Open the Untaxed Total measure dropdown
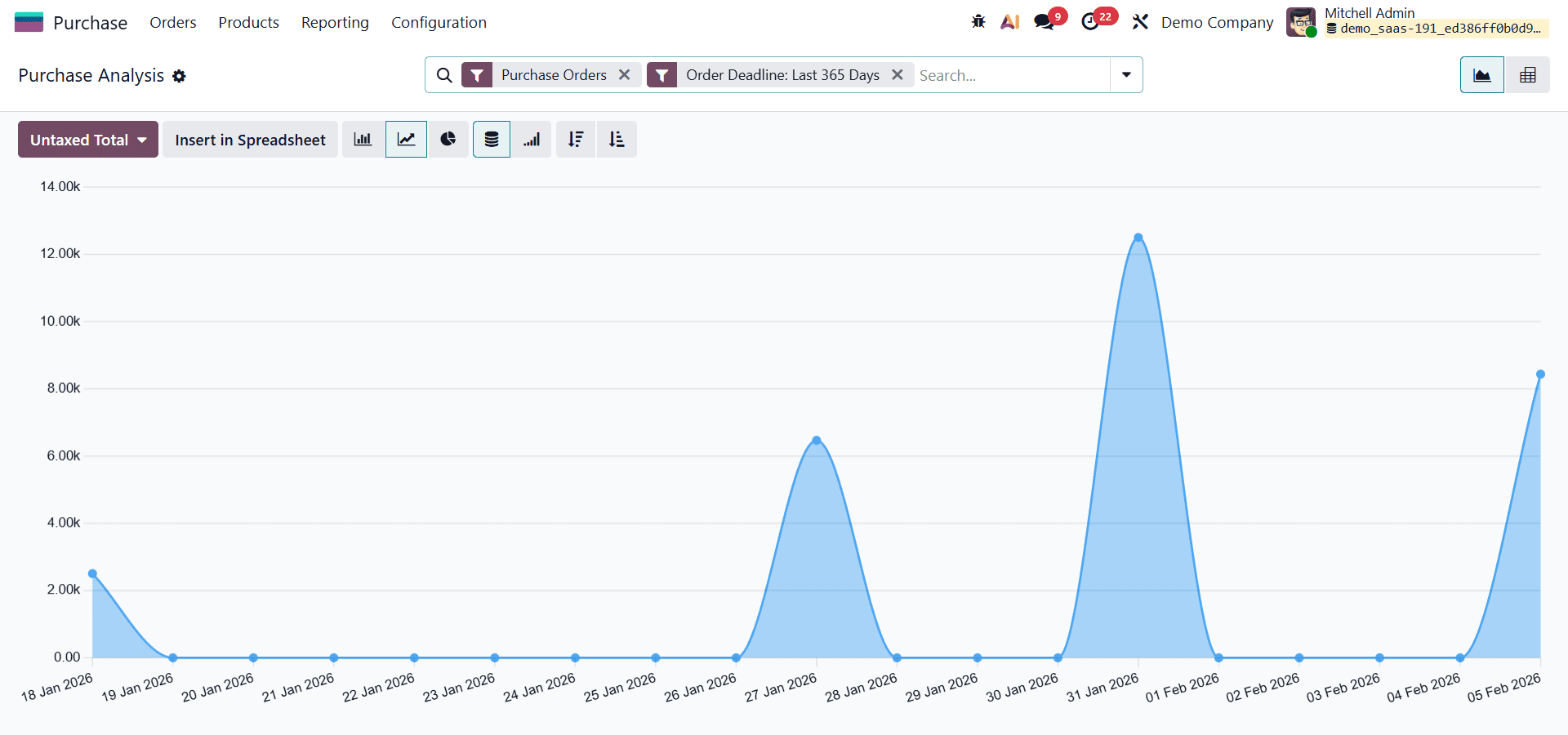 87,139
